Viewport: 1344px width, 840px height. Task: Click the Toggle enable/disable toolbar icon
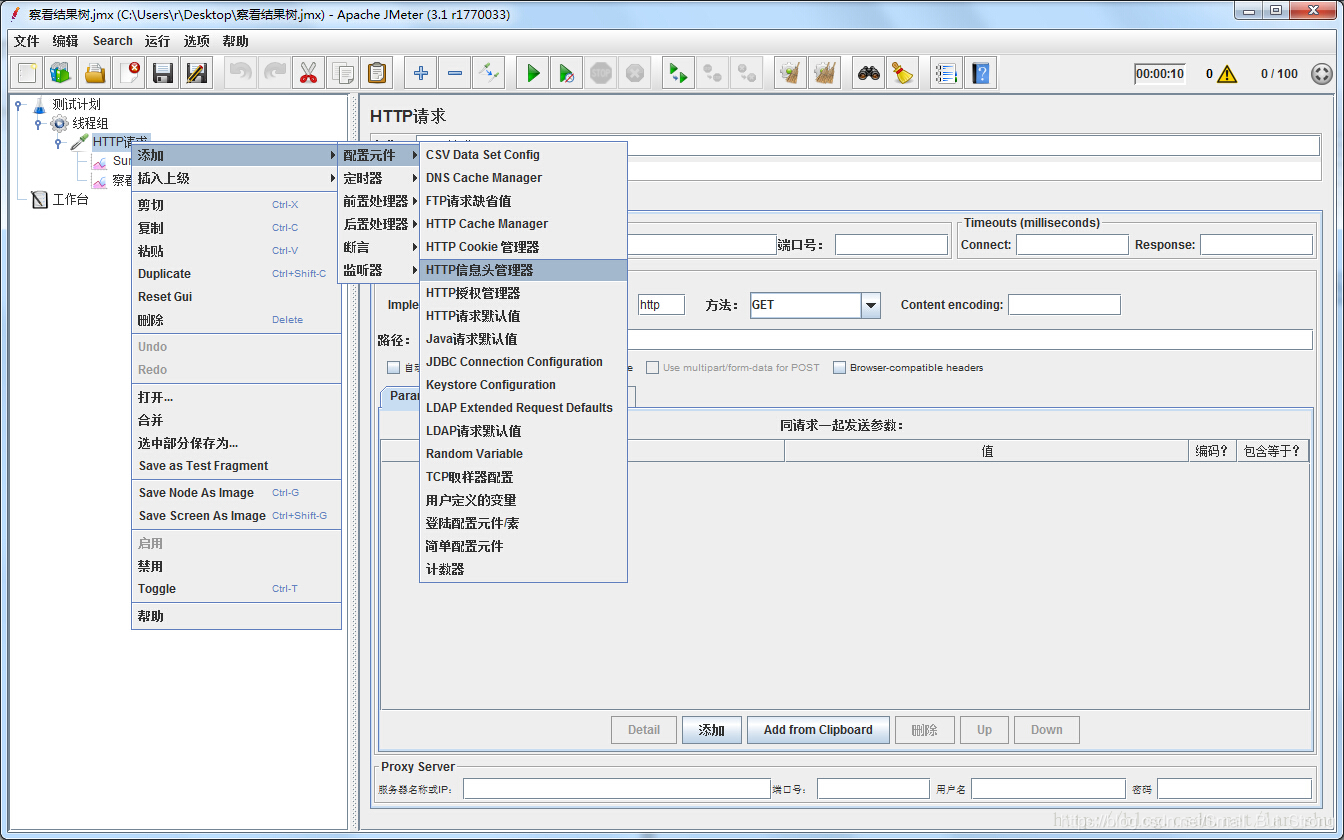(489, 73)
